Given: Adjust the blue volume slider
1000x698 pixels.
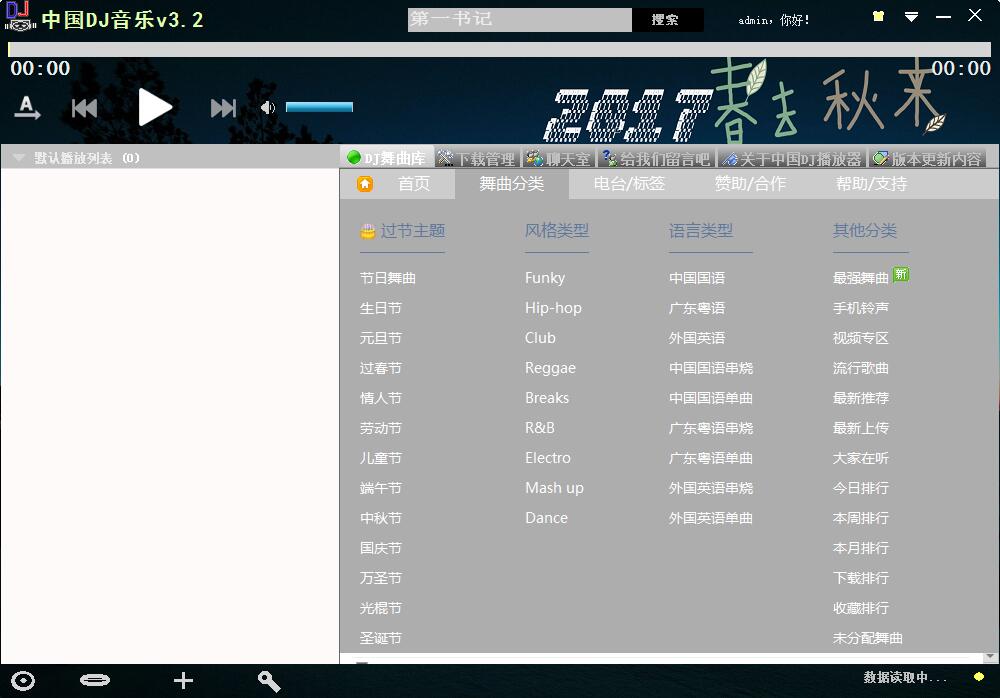Looking at the screenshot, I should click(x=319, y=107).
